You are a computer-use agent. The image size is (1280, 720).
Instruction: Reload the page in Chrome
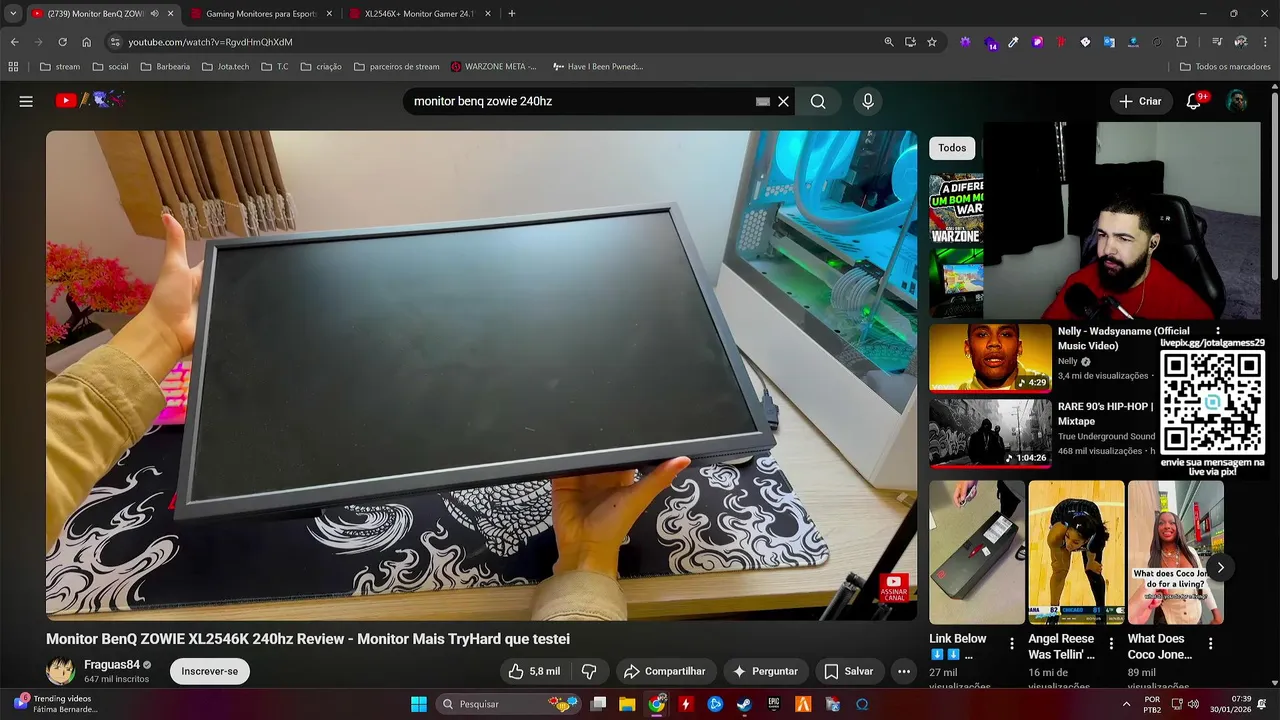pos(62,42)
